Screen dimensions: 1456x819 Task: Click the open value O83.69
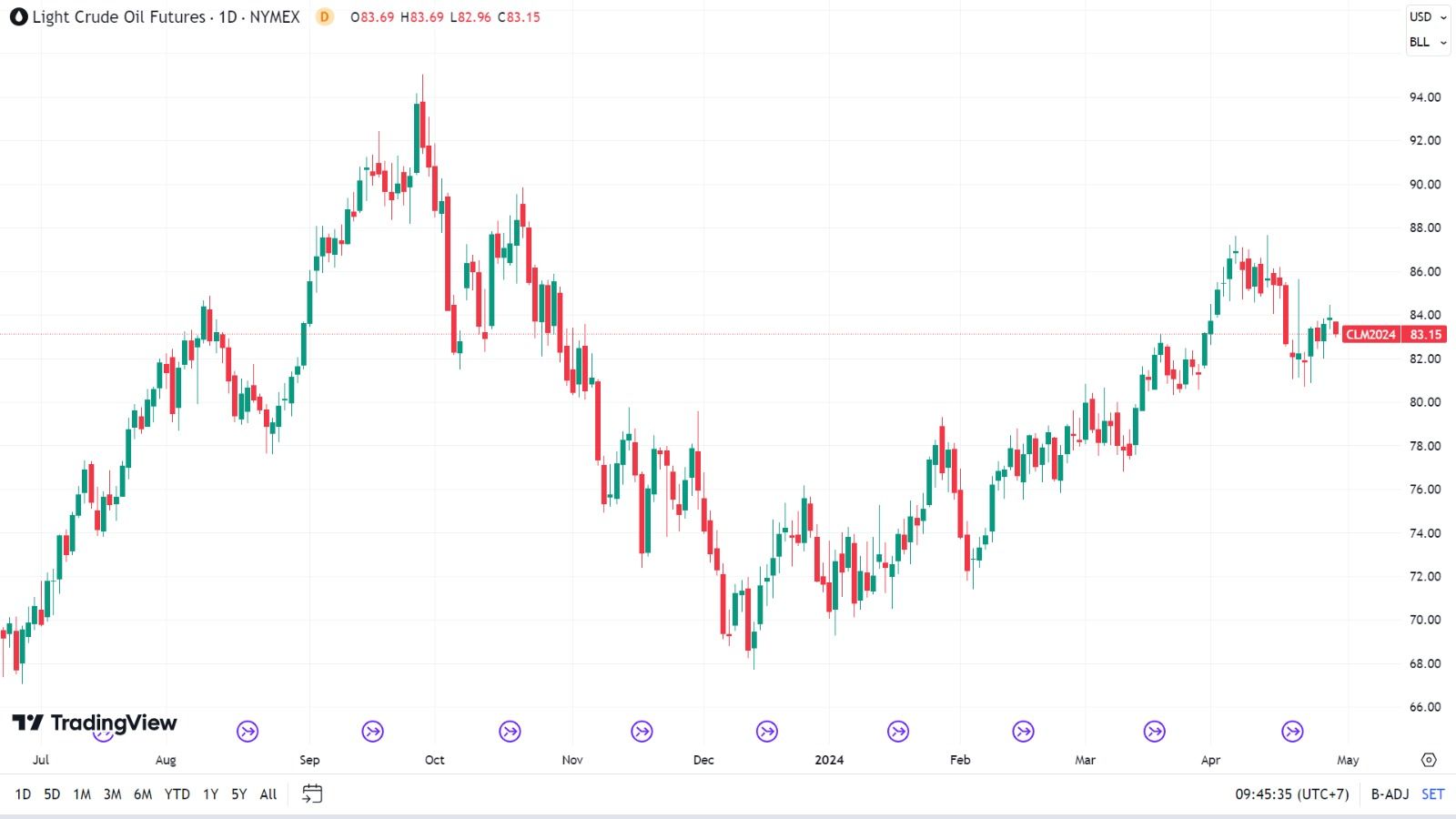point(373,17)
